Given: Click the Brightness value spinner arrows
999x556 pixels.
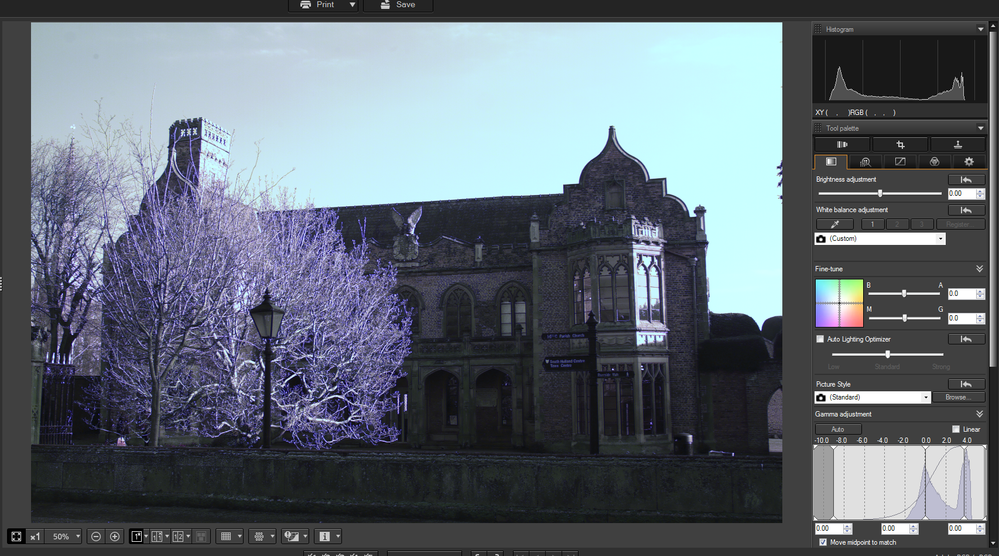Looking at the screenshot, I should pyautogui.click(x=980, y=194).
